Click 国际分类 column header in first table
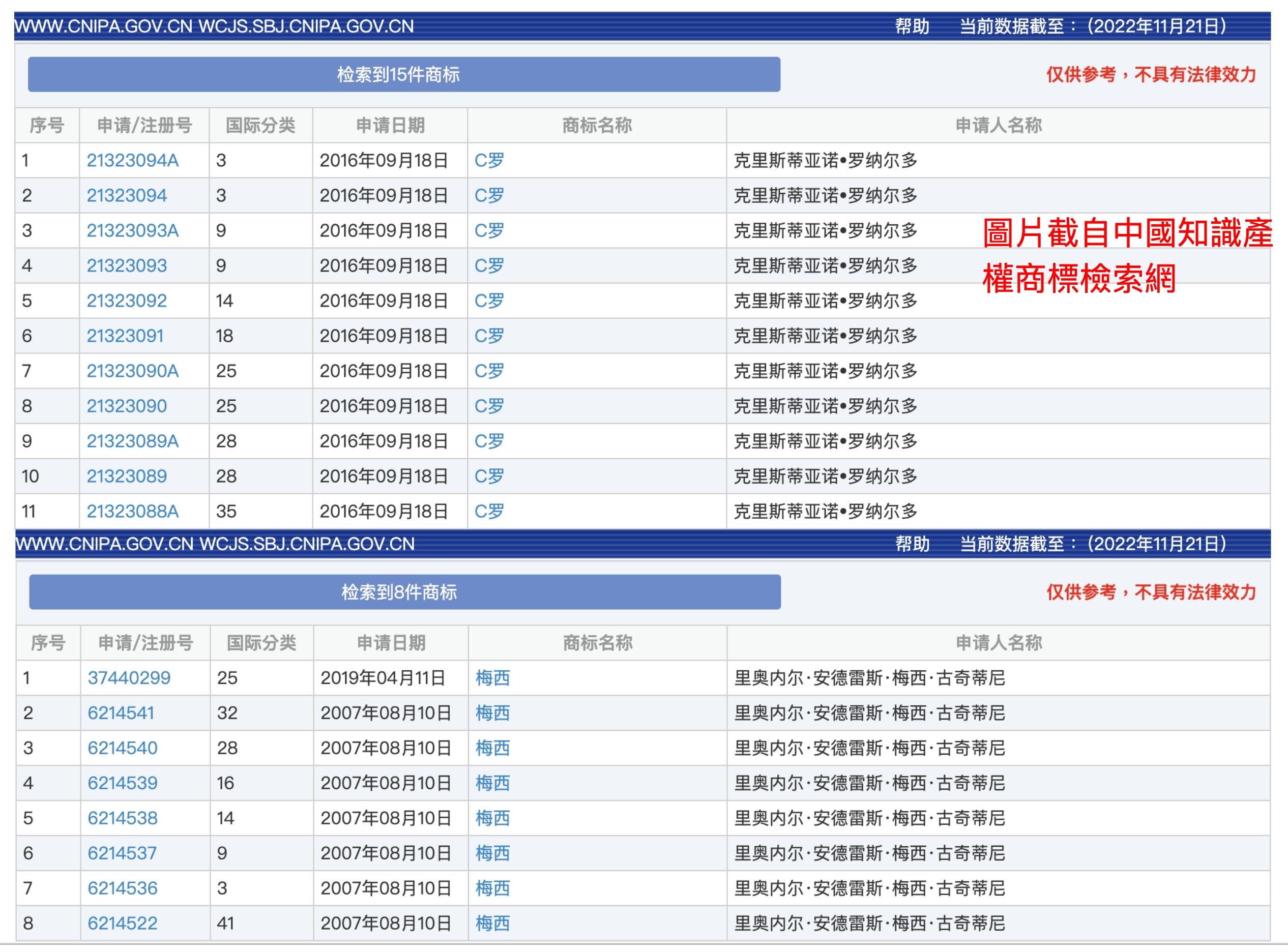 [260, 125]
